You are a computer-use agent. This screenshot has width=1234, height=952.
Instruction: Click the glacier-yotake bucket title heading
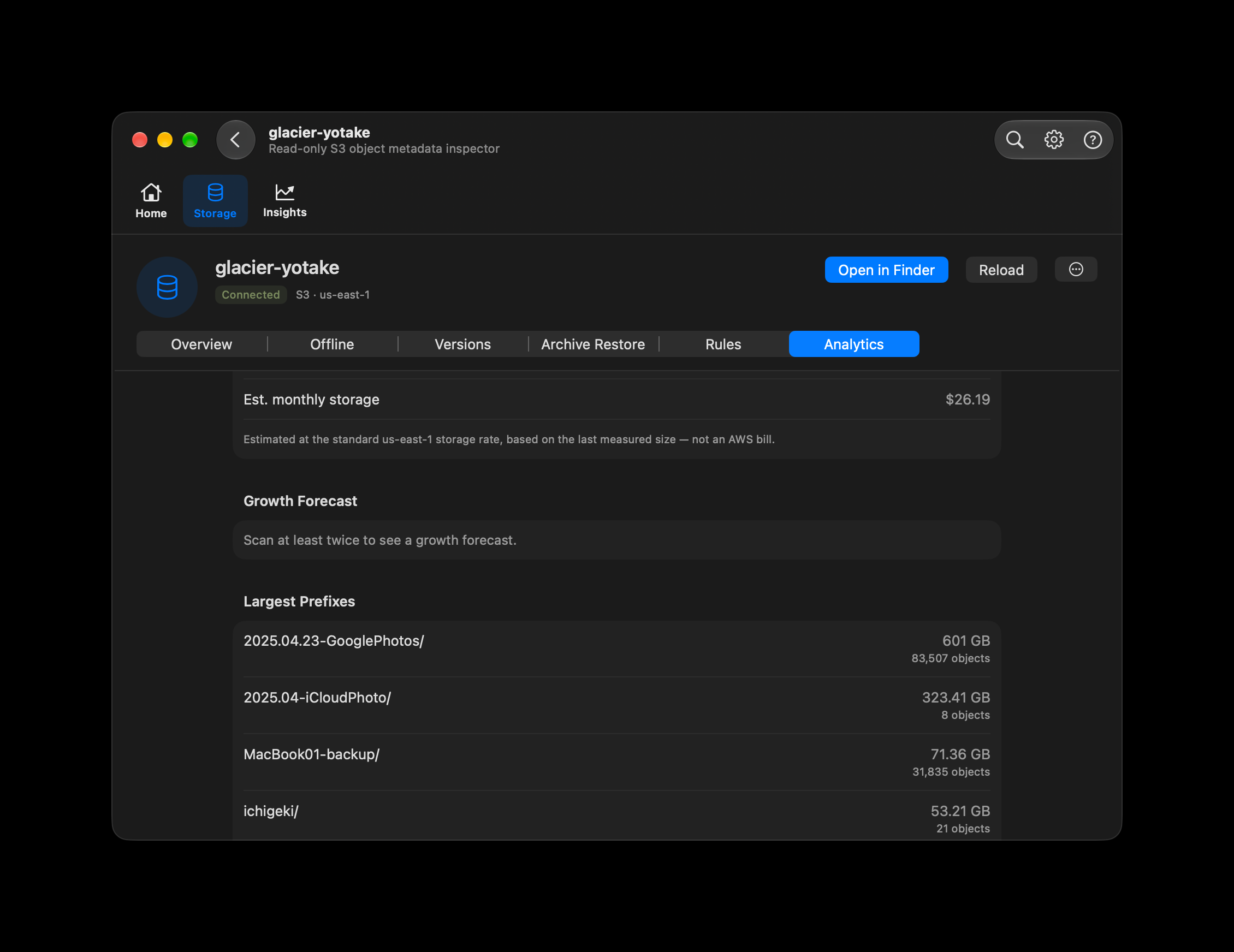click(x=277, y=267)
